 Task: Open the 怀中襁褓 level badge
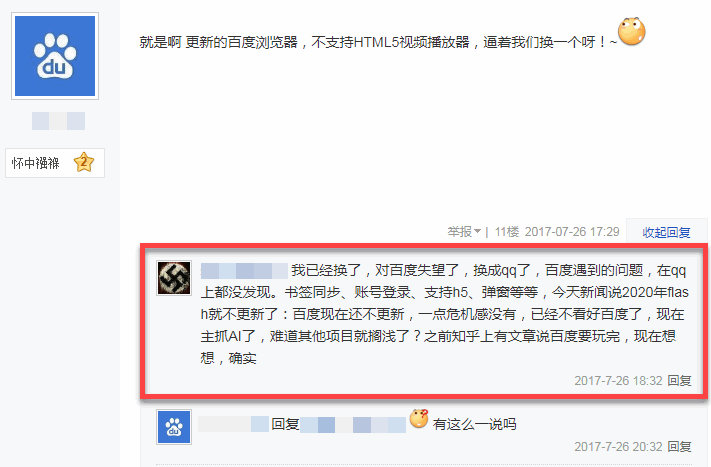coord(55,163)
